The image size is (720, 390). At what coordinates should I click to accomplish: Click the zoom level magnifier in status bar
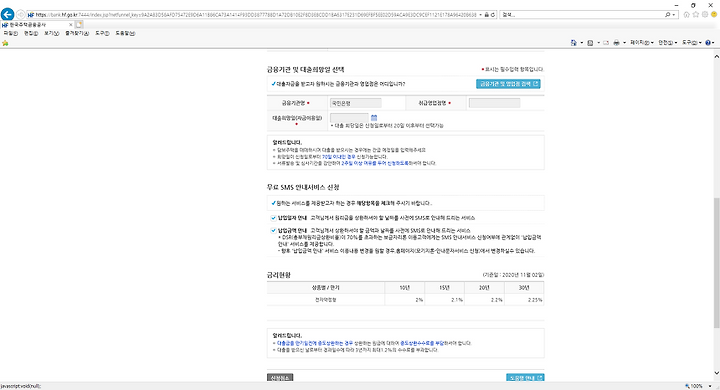[687, 386]
